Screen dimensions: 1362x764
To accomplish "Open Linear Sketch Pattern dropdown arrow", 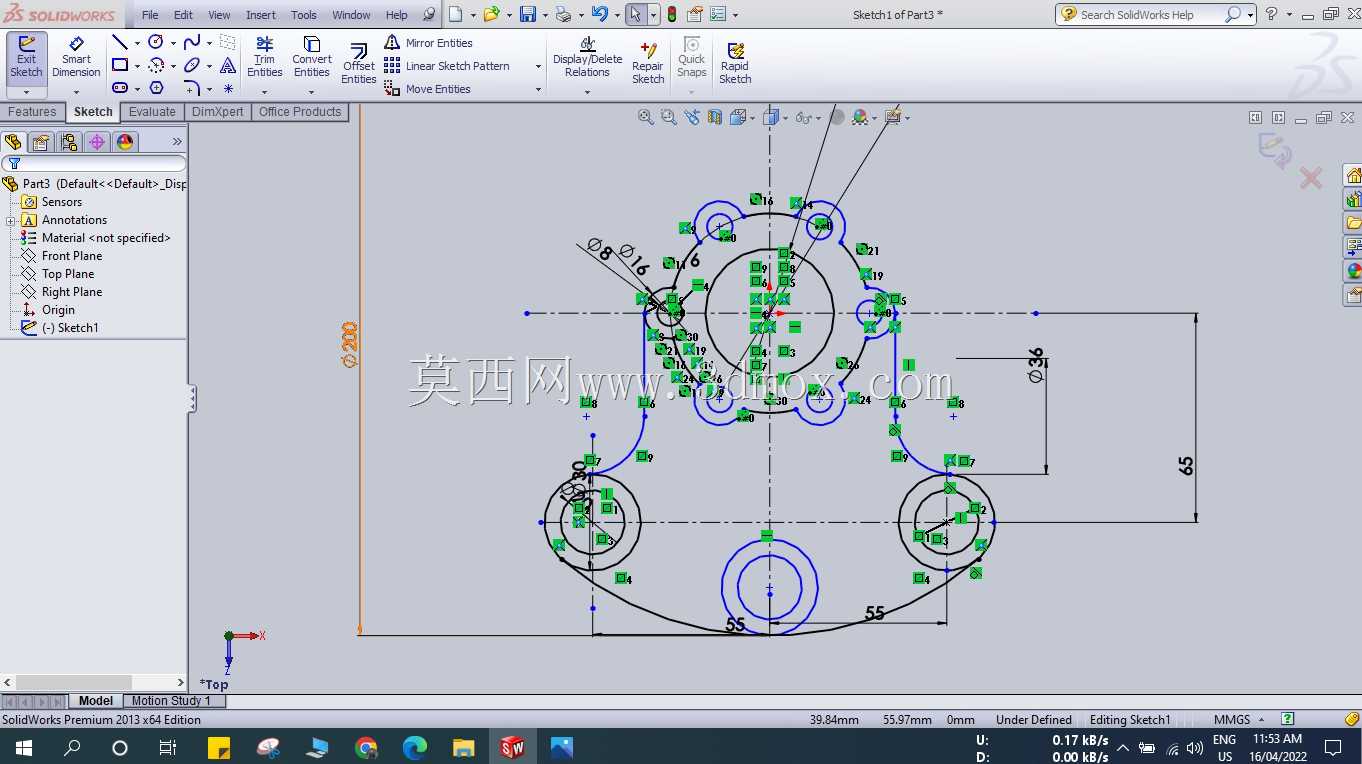I will (x=538, y=67).
